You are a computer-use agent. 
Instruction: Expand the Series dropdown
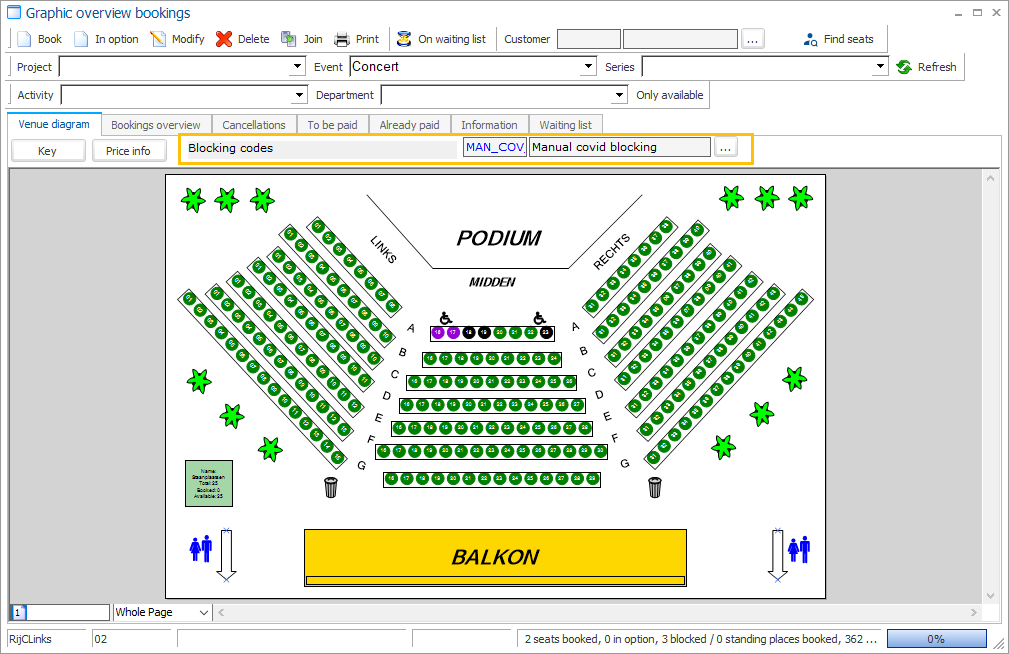pyautogui.click(x=879, y=67)
